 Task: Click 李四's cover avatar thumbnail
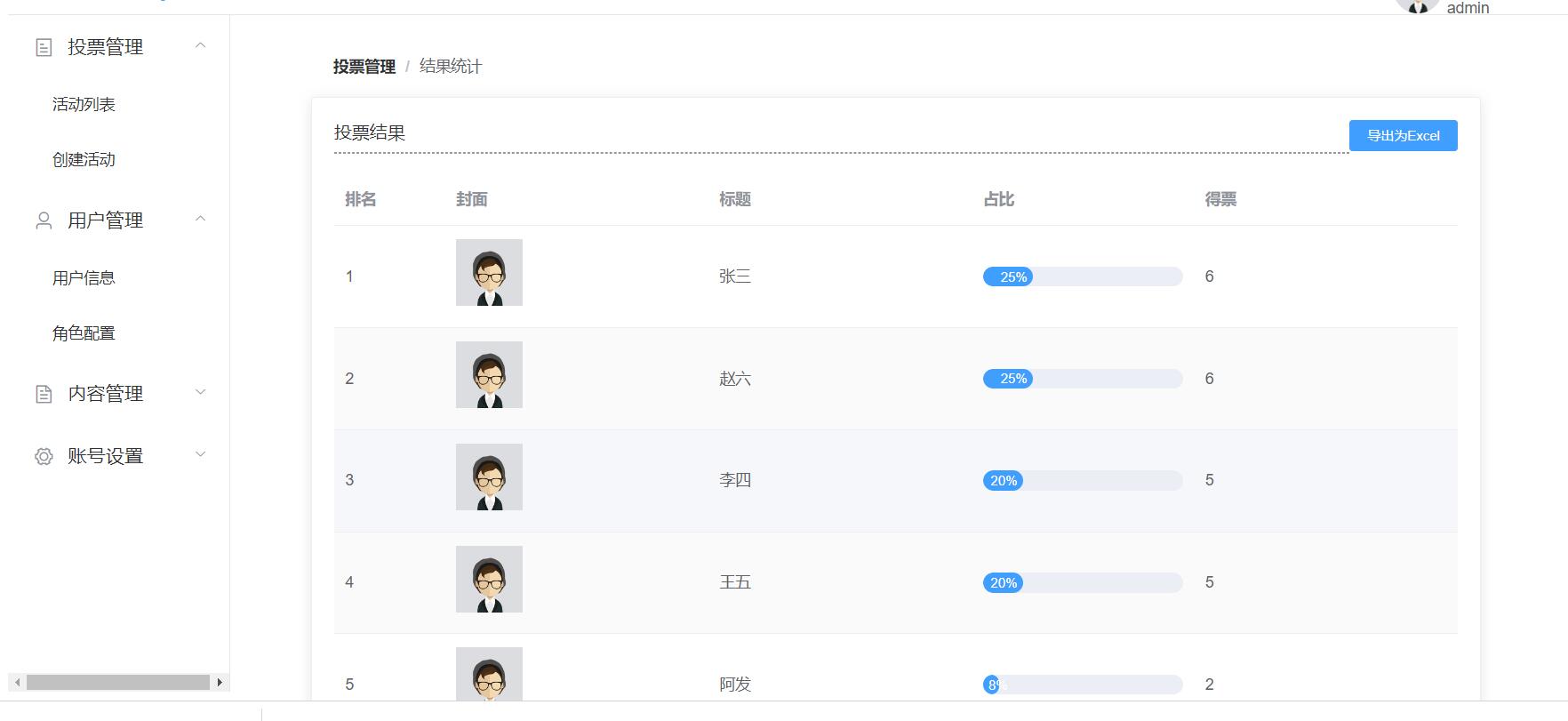[489, 477]
